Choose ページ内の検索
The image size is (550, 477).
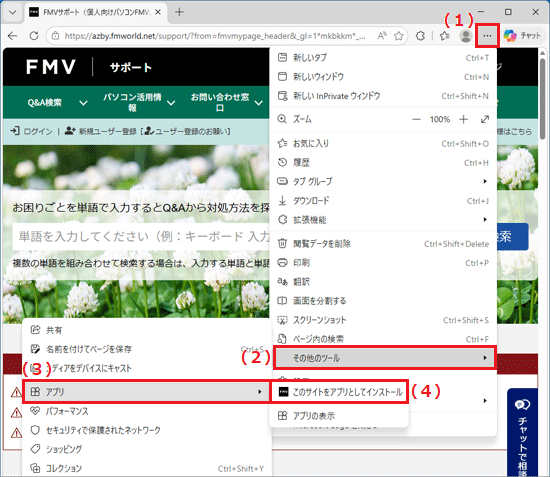(x=383, y=339)
